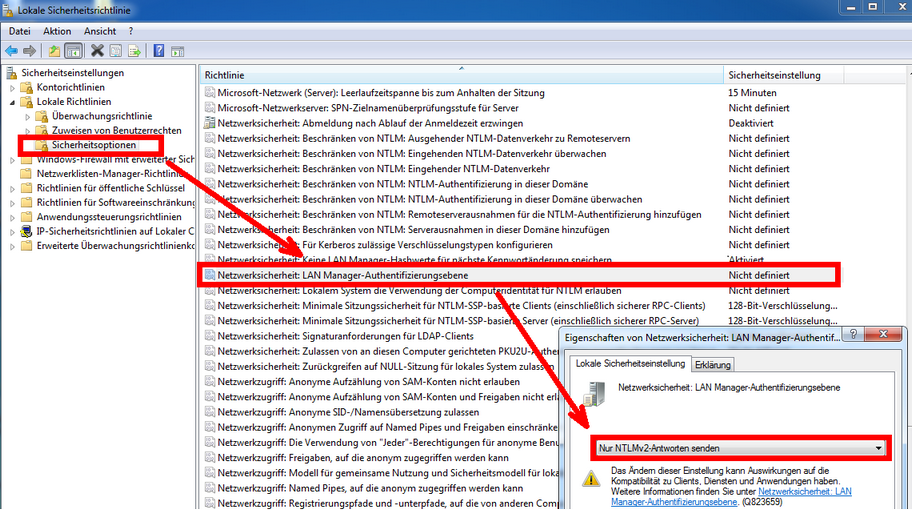Select SPN-Zielnamenüberprüfungsstufe für Server policy
The image size is (912, 510).
tap(368, 108)
